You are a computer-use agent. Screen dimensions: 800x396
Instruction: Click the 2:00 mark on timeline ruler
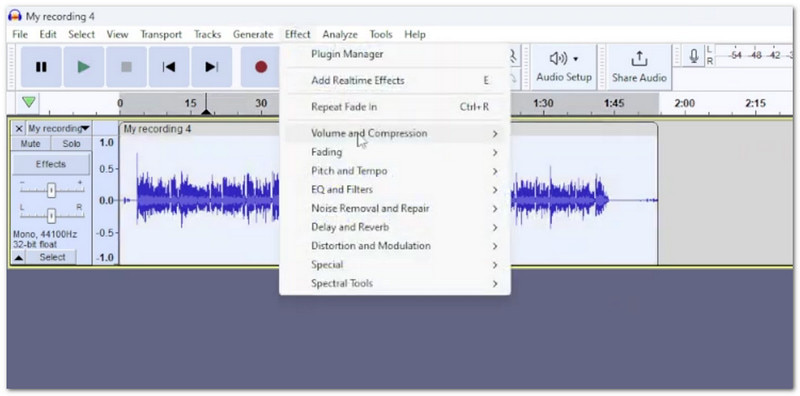coord(684,104)
